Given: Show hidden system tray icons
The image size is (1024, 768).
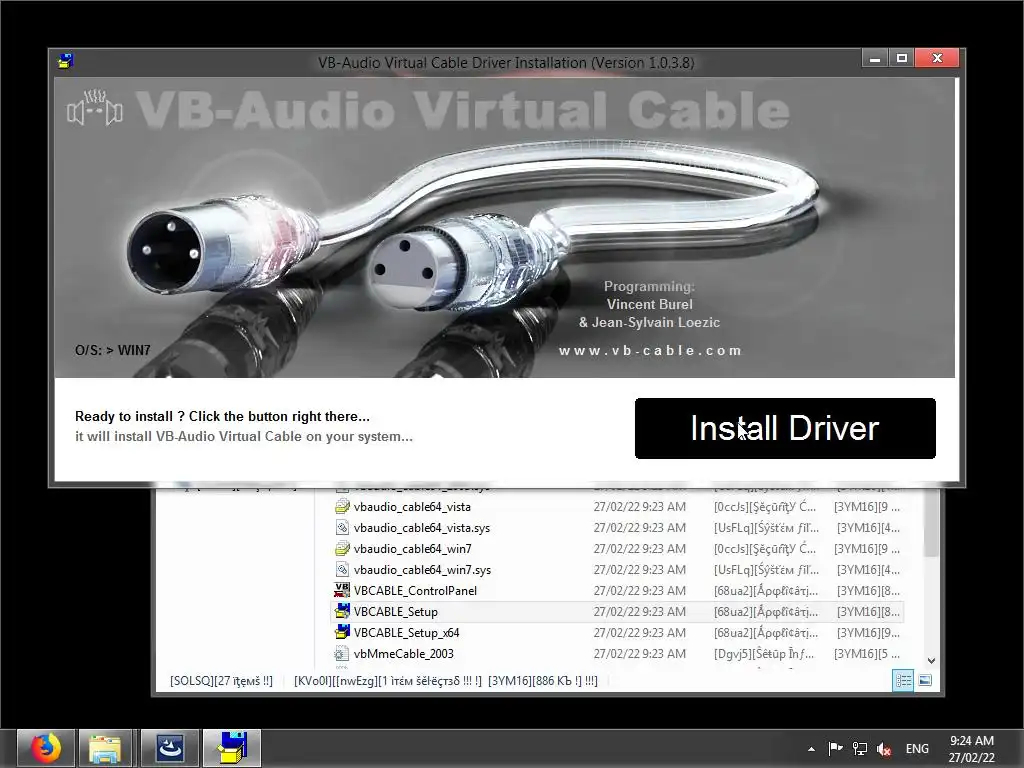Looking at the screenshot, I should (811, 749).
